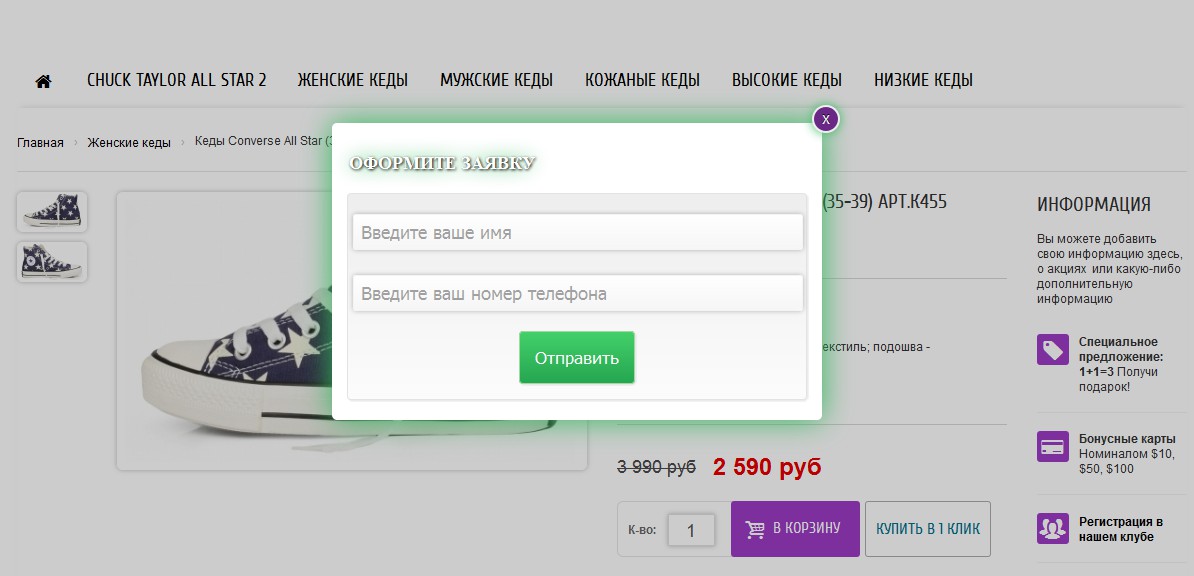Screen dimensions: 1194x576
Task: Select the second sneaker thumbnail
Action: pos(52,261)
